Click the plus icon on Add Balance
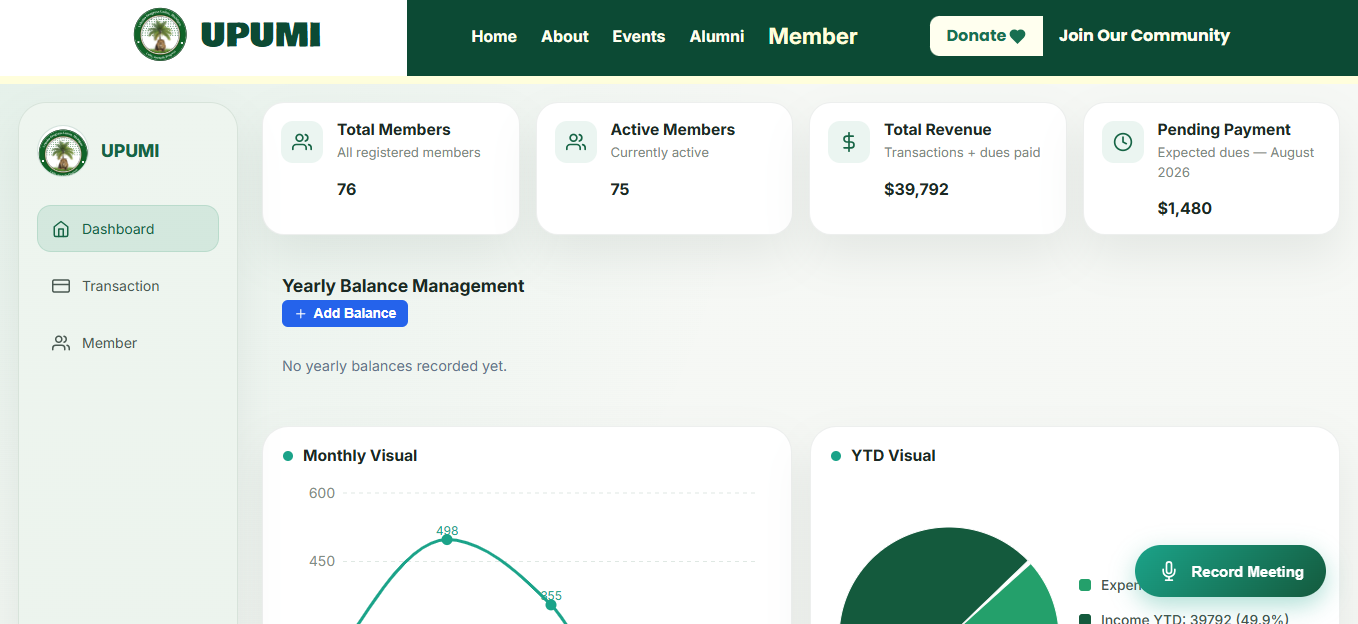 point(301,314)
